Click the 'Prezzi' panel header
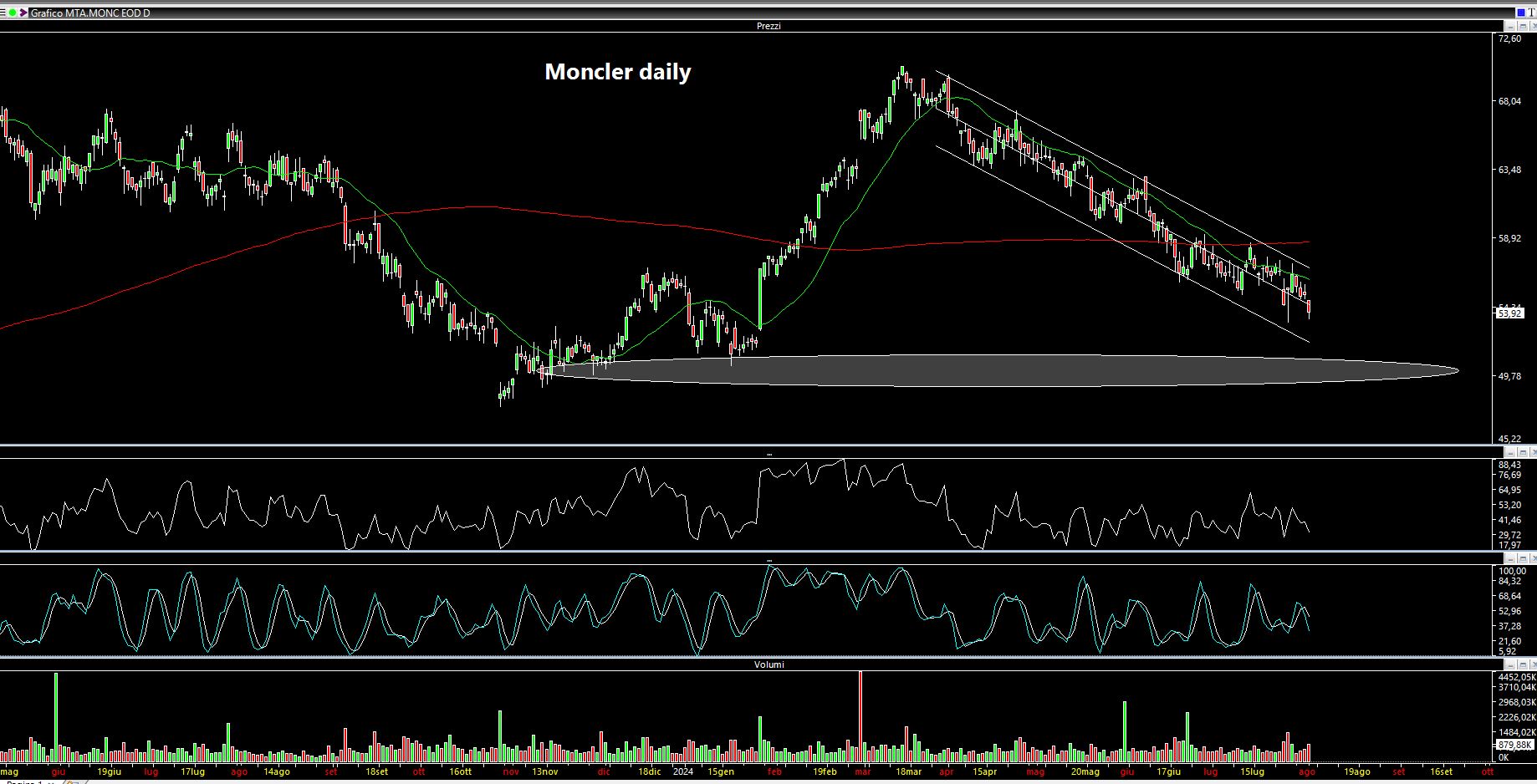Image resolution: width=1537 pixels, height=784 pixels. click(x=768, y=26)
